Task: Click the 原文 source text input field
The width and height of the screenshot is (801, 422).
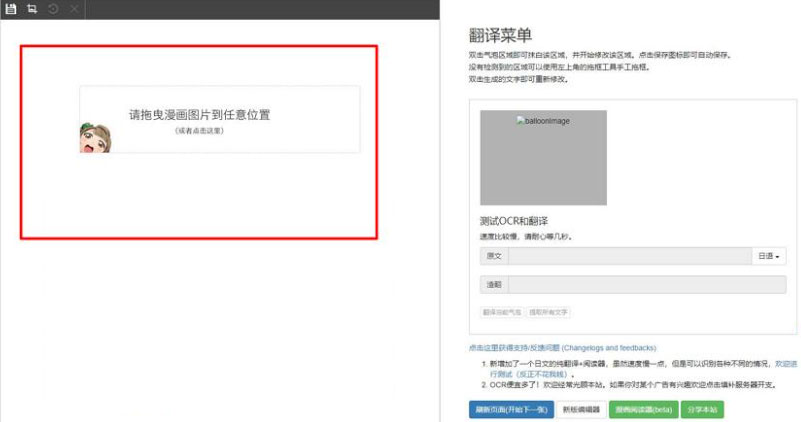Action: click(629, 257)
